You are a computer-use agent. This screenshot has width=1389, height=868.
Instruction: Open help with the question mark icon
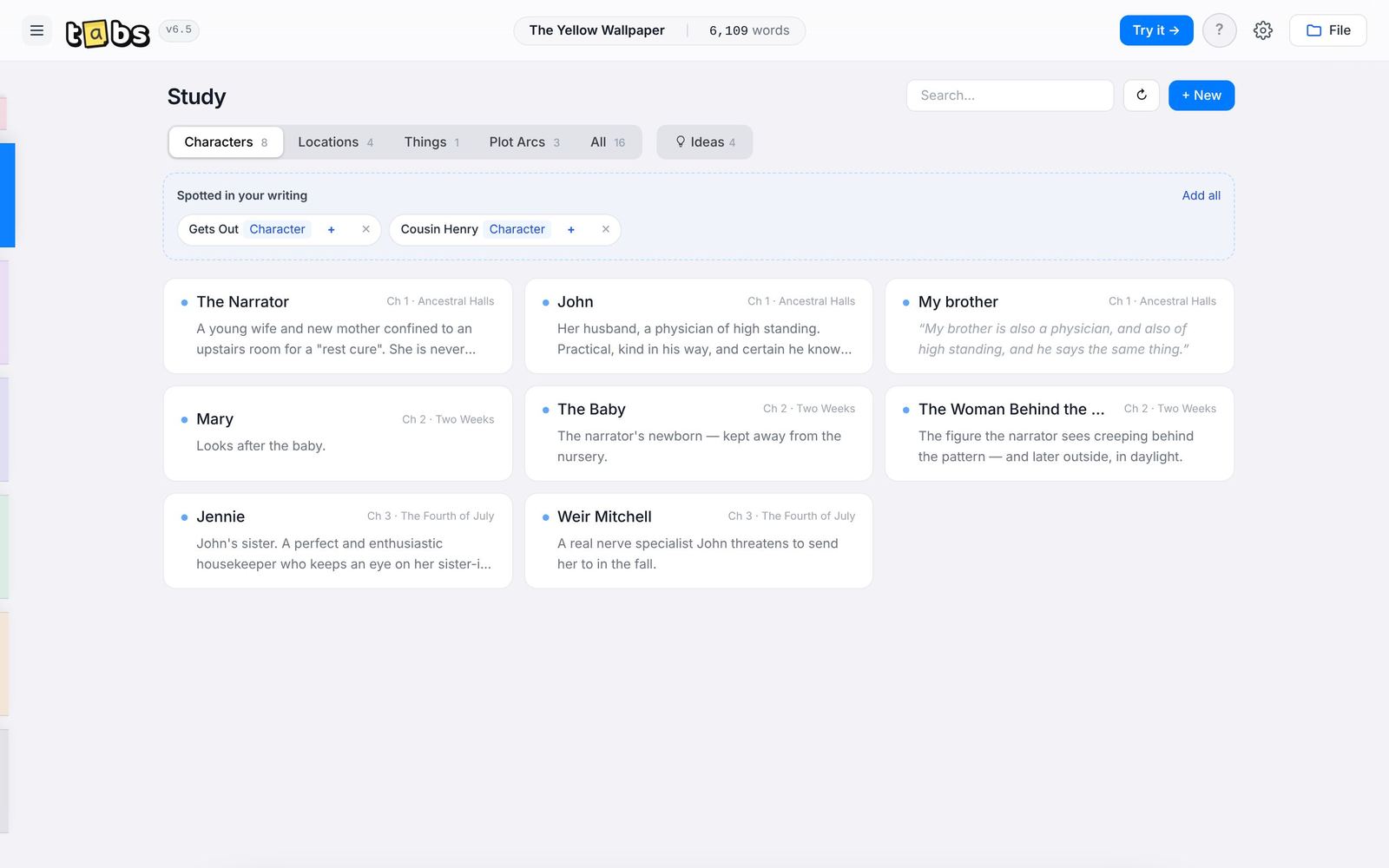(1219, 30)
